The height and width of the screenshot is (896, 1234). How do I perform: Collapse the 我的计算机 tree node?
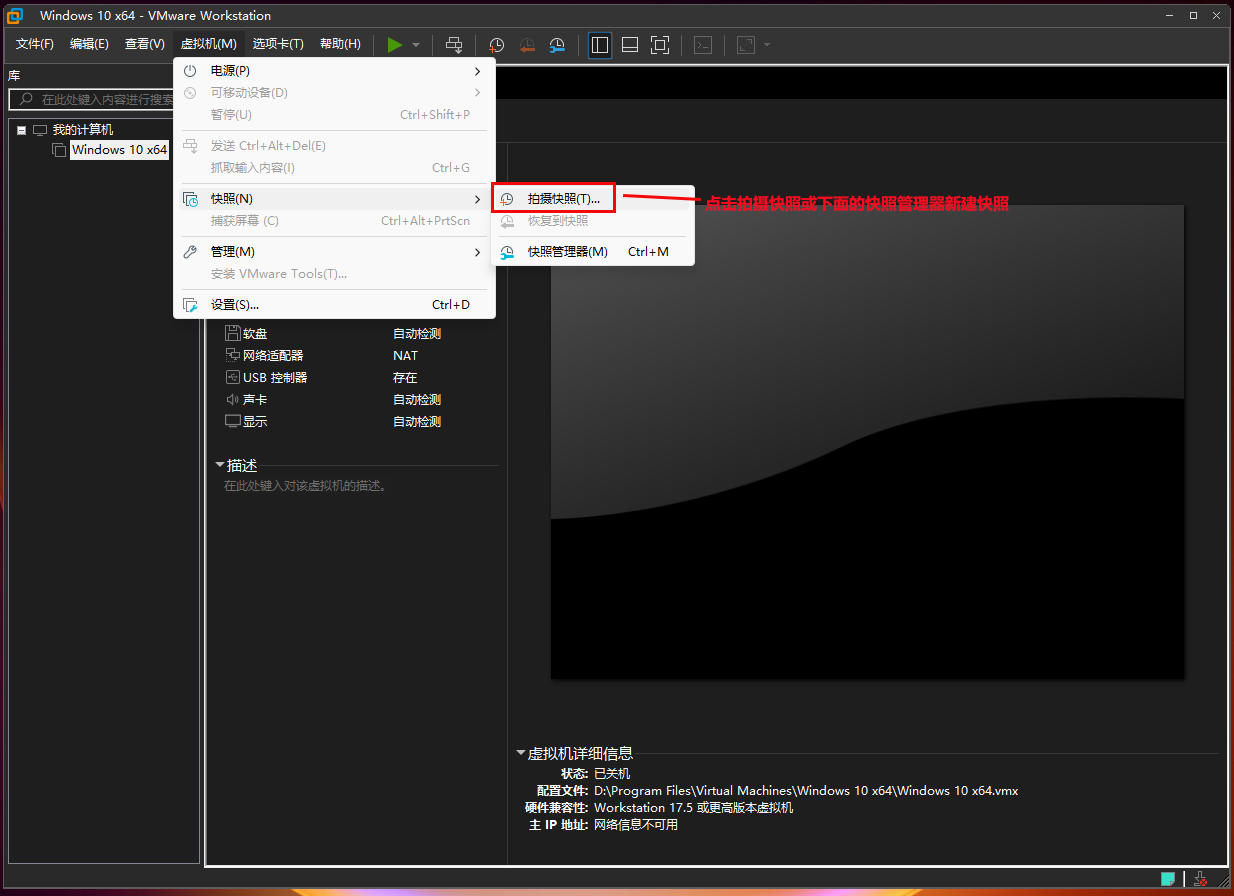pyautogui.click(x=21, y=130)
